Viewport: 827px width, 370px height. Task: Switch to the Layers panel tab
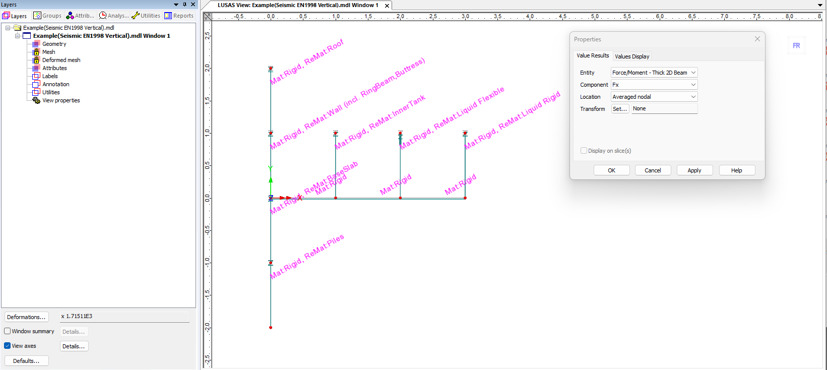pyautogui.click(x=15, y=16)
